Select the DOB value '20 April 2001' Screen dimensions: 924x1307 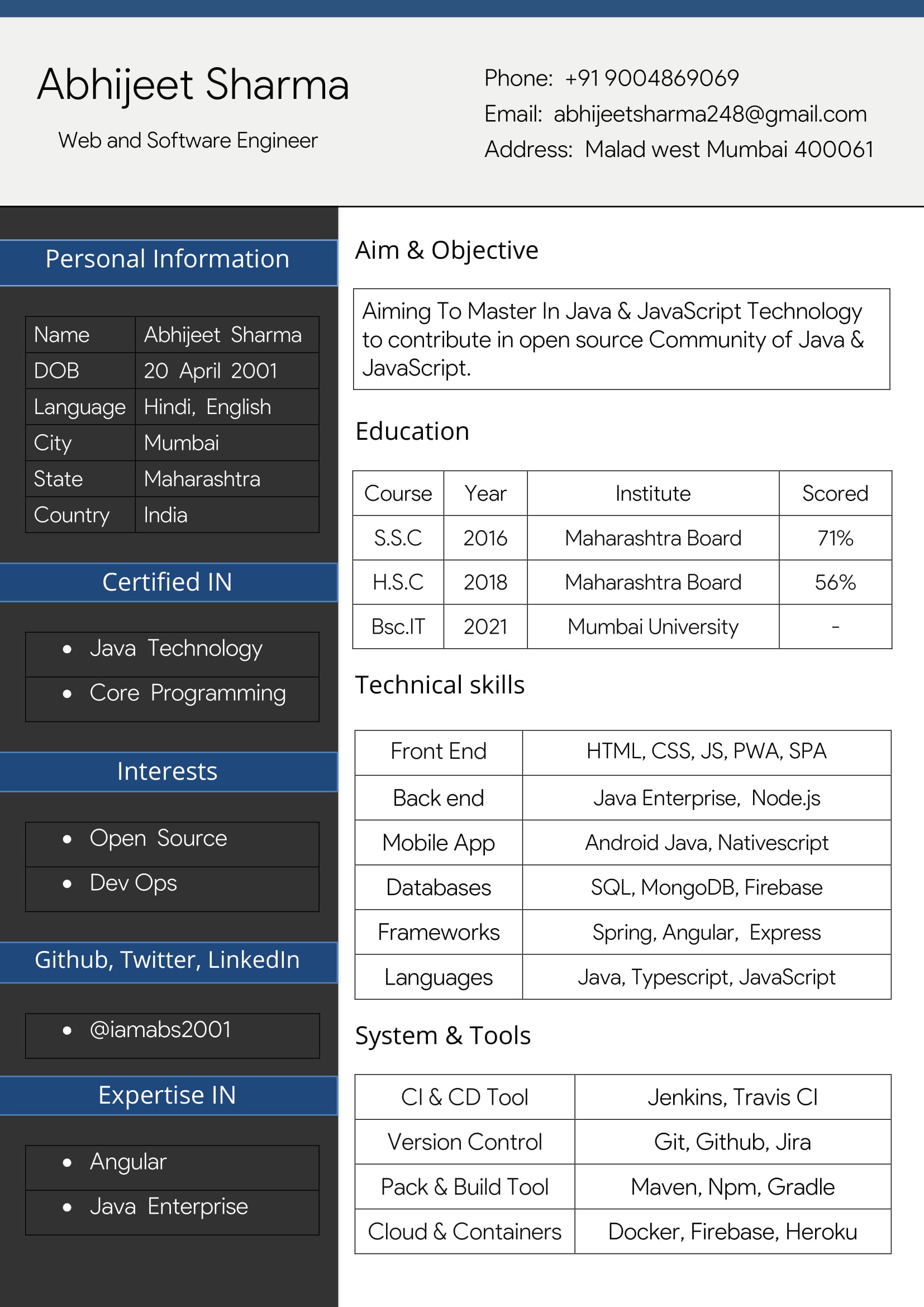click(210, 371)
